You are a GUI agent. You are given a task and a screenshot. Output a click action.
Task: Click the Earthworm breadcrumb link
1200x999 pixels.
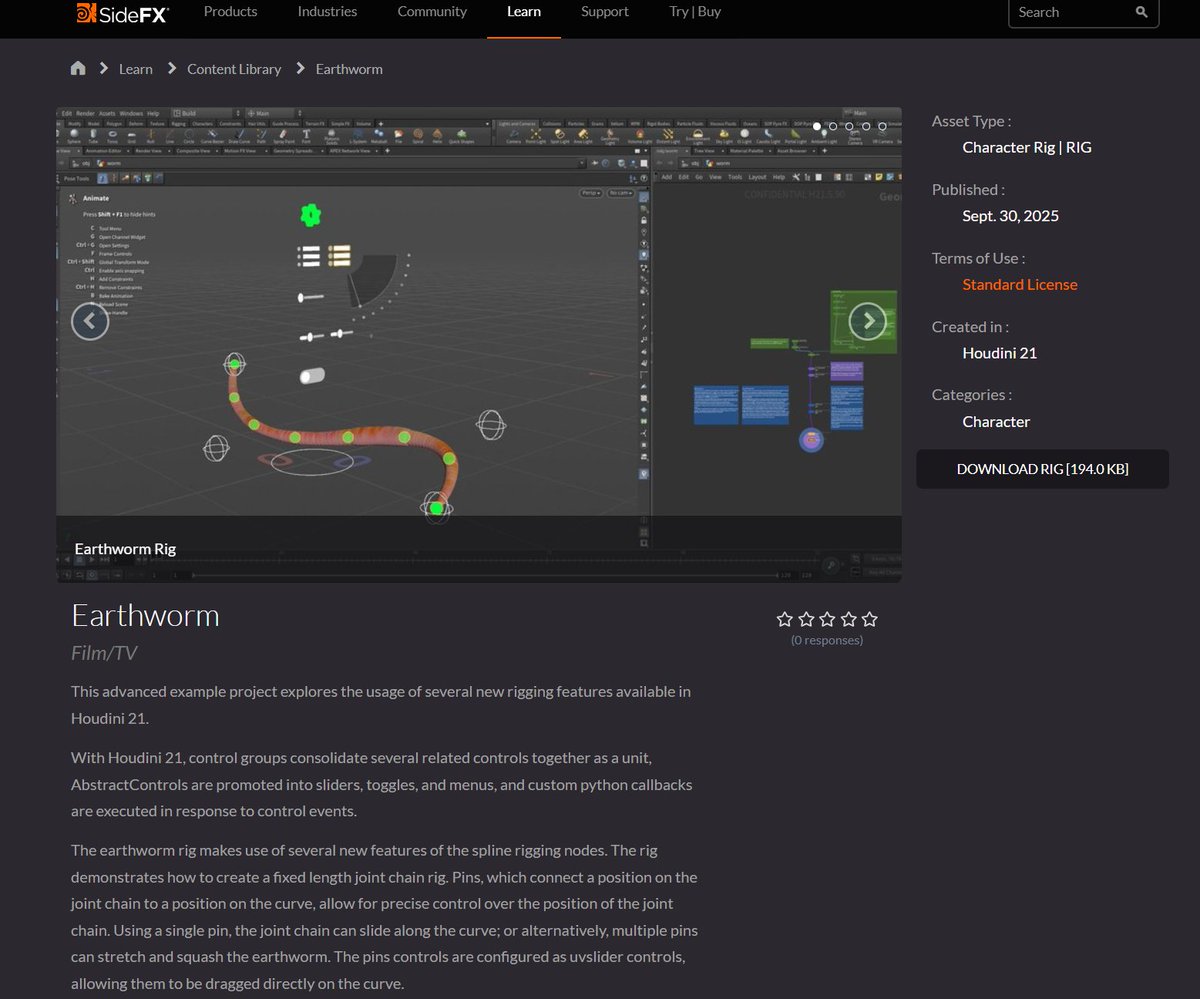tap(349, 69)
